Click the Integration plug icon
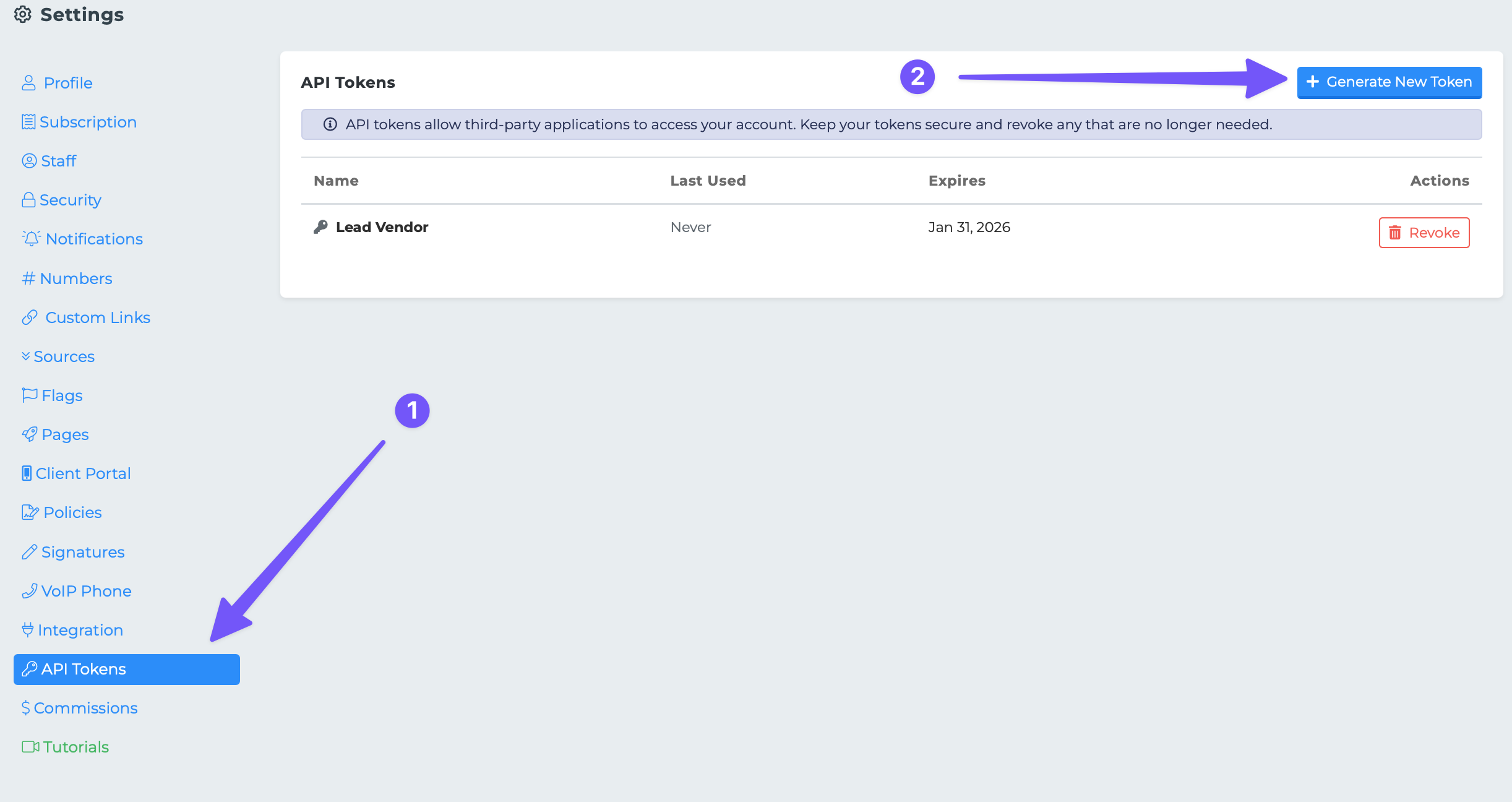This screenshot has height=802, width=1512. [27, 630]
